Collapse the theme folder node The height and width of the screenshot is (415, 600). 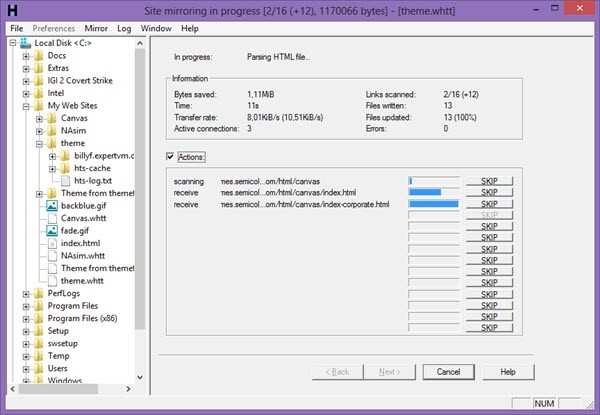click(x=39, y=144)
